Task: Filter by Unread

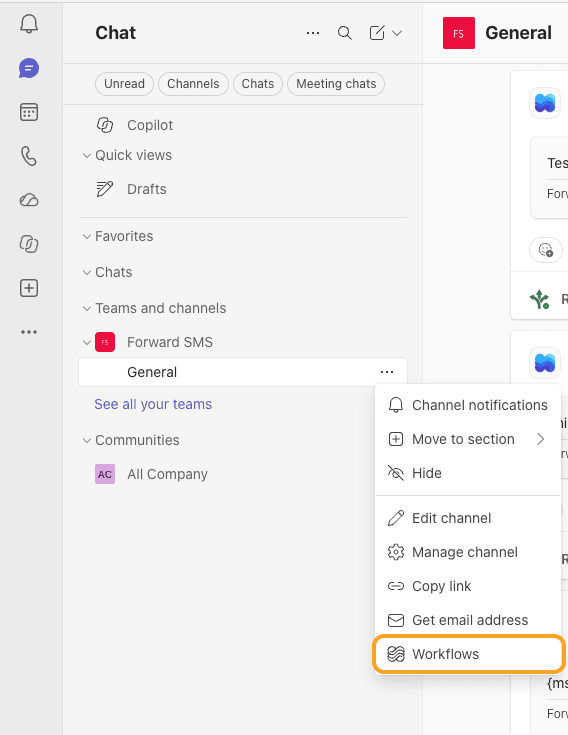Action: [x=124, y=84]
